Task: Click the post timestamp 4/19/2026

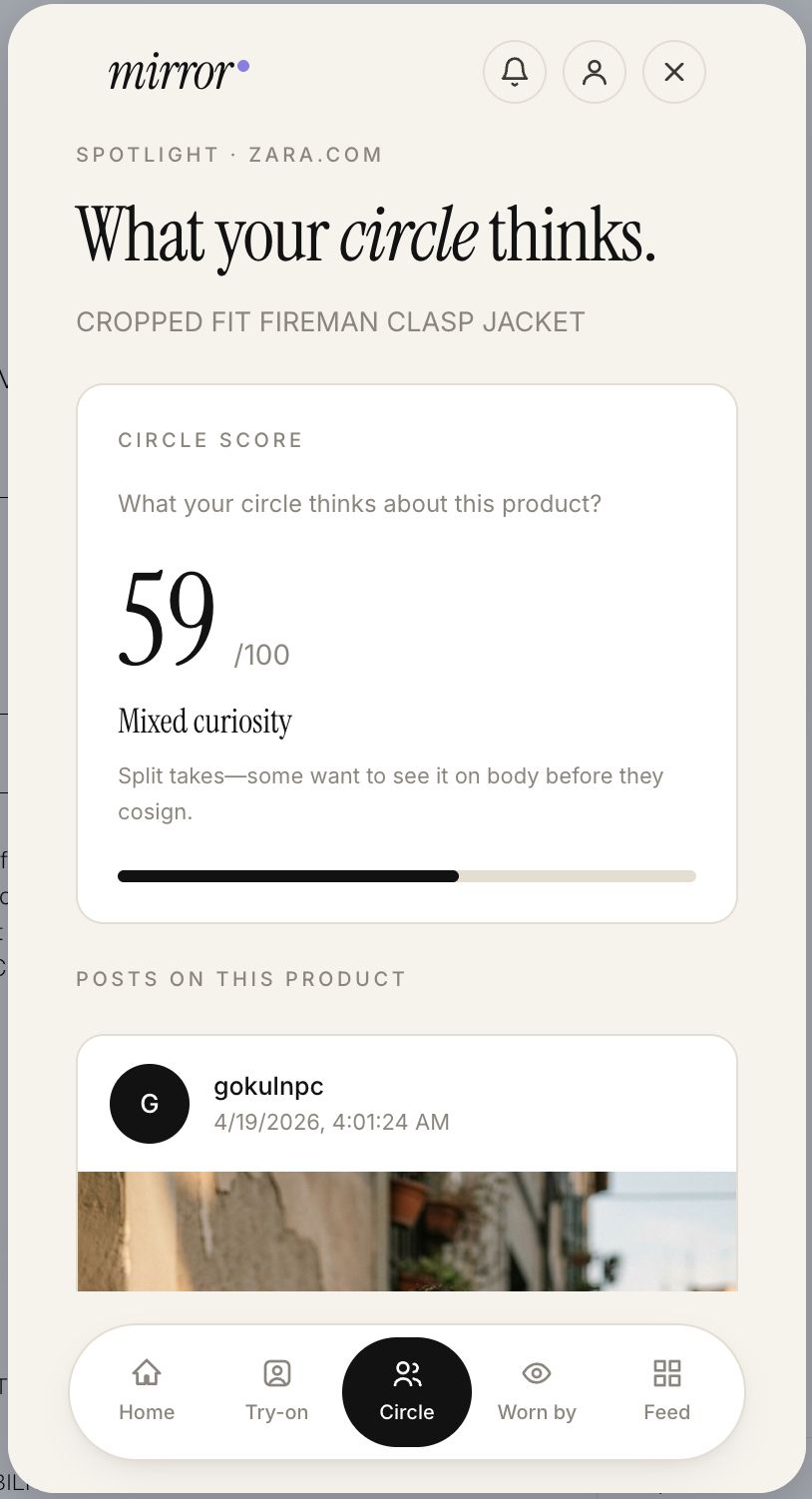Action: pyautogui.click(x=331, y=1122)
